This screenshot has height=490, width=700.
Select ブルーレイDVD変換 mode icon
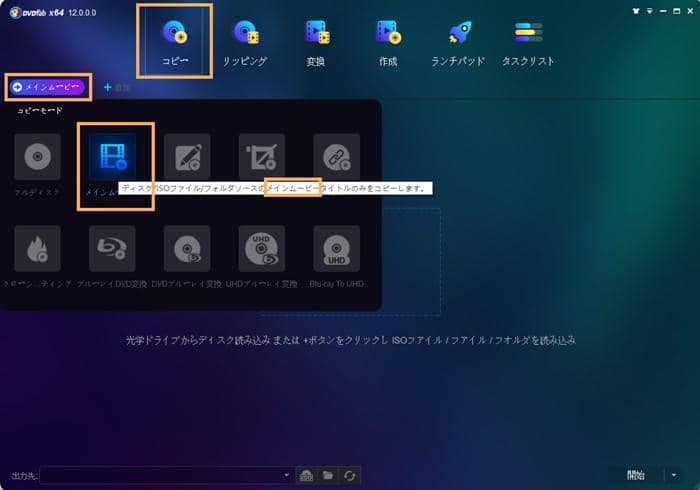coord(112,249)
